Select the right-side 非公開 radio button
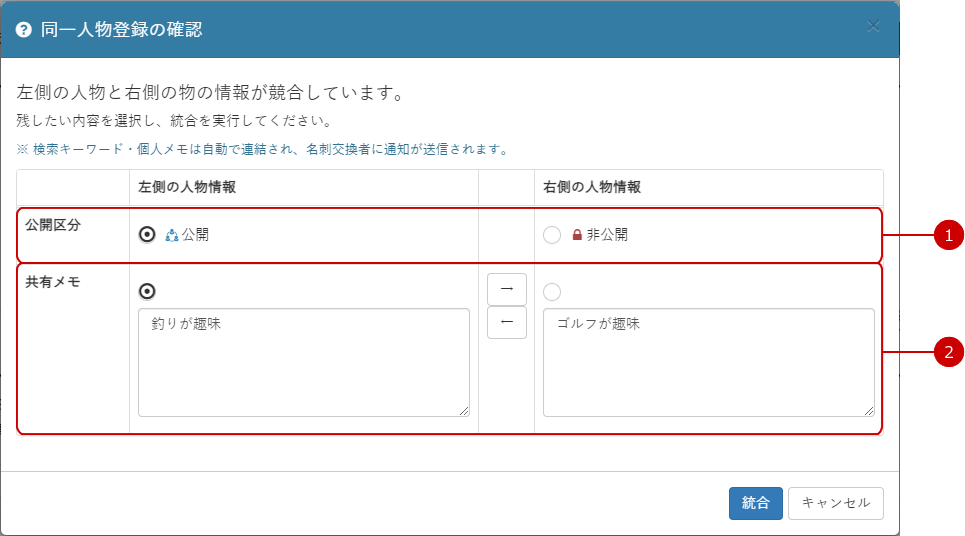 pyautogui.click(x=552, y=235)
